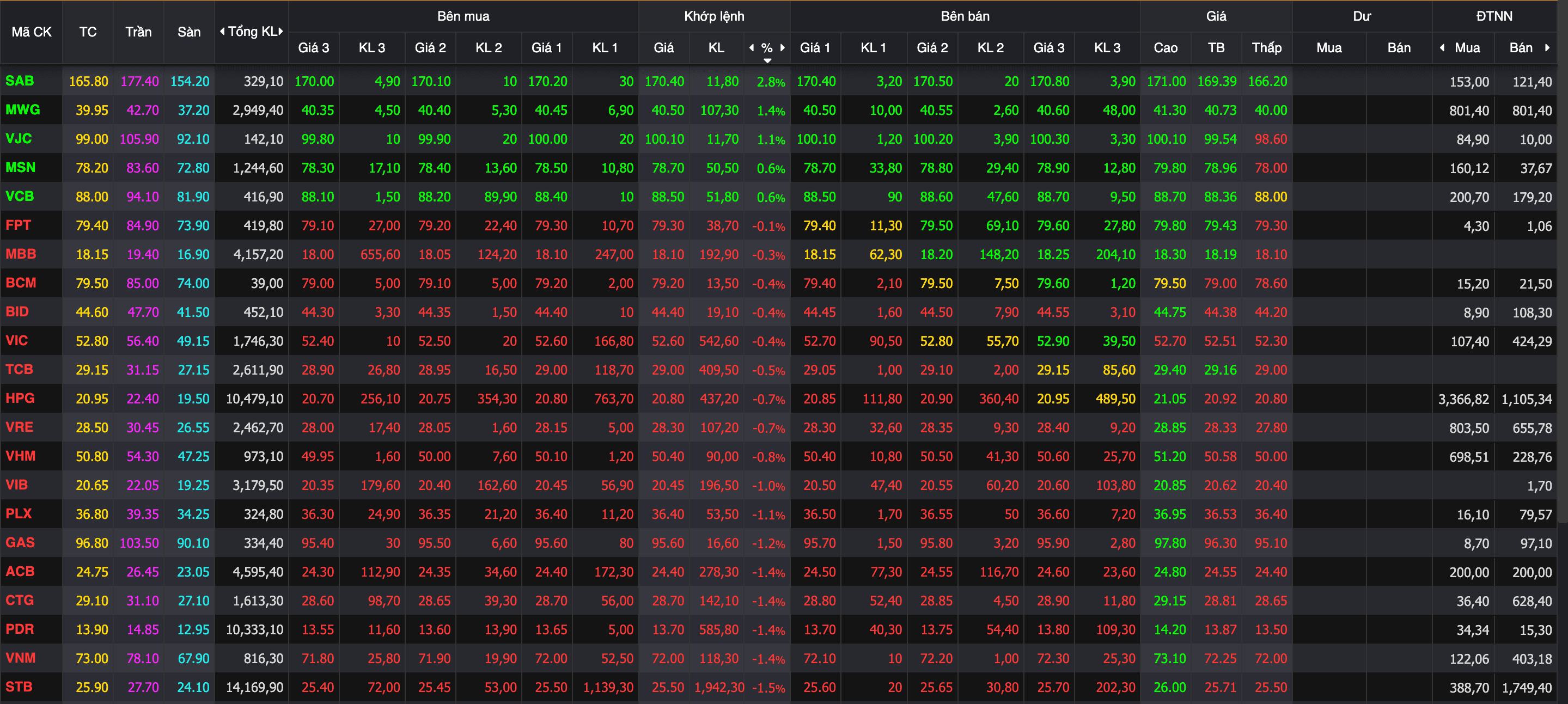Click PDR's total volume 10,333,10

254,629
